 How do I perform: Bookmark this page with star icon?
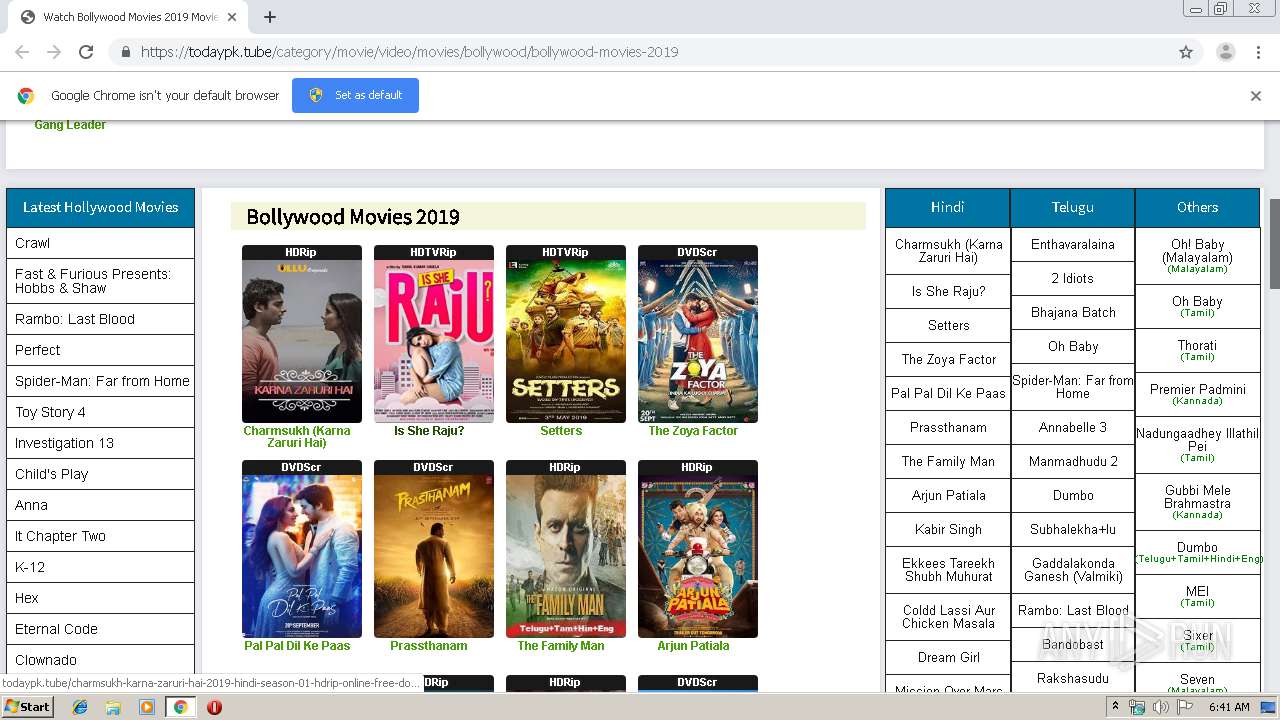click(1186, 52)
